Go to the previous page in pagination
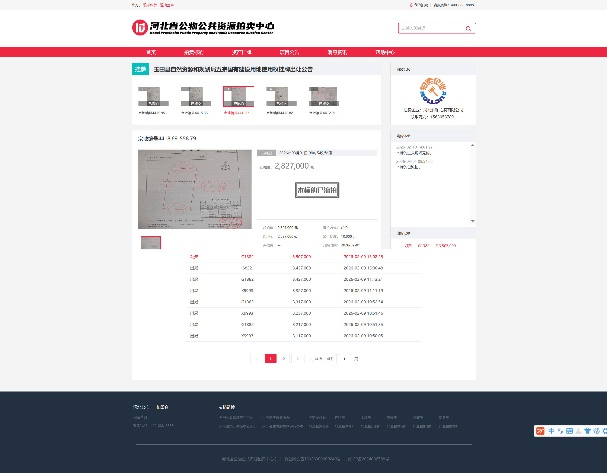The height and width of the screenshot is (473, 607). [256, 358]
